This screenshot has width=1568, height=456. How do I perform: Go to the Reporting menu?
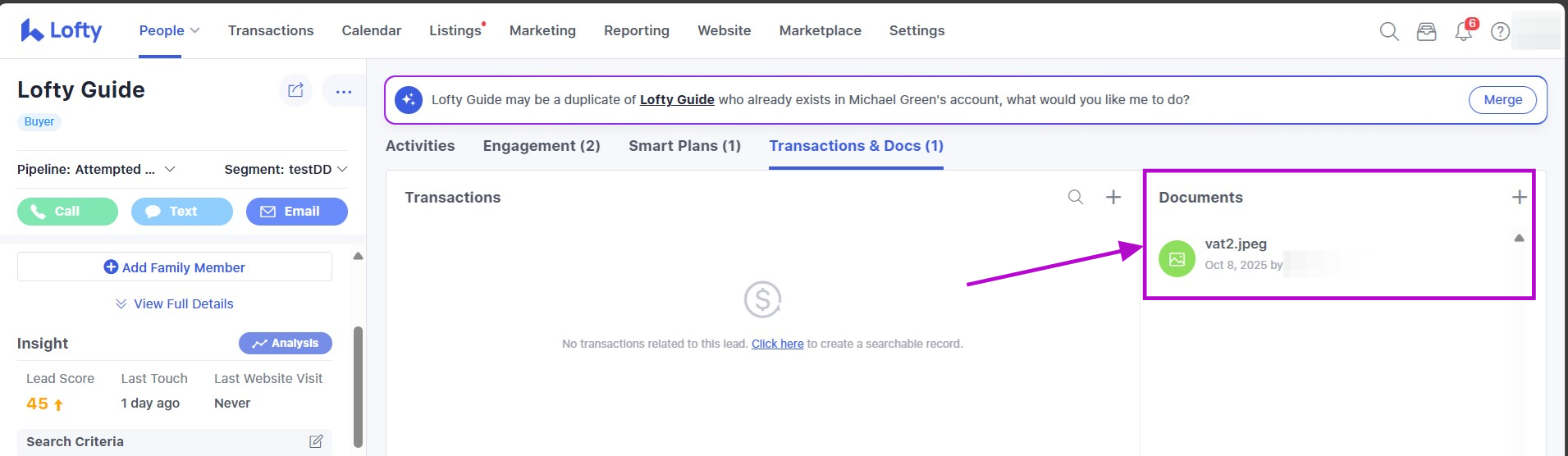click(x=636, y=30)
